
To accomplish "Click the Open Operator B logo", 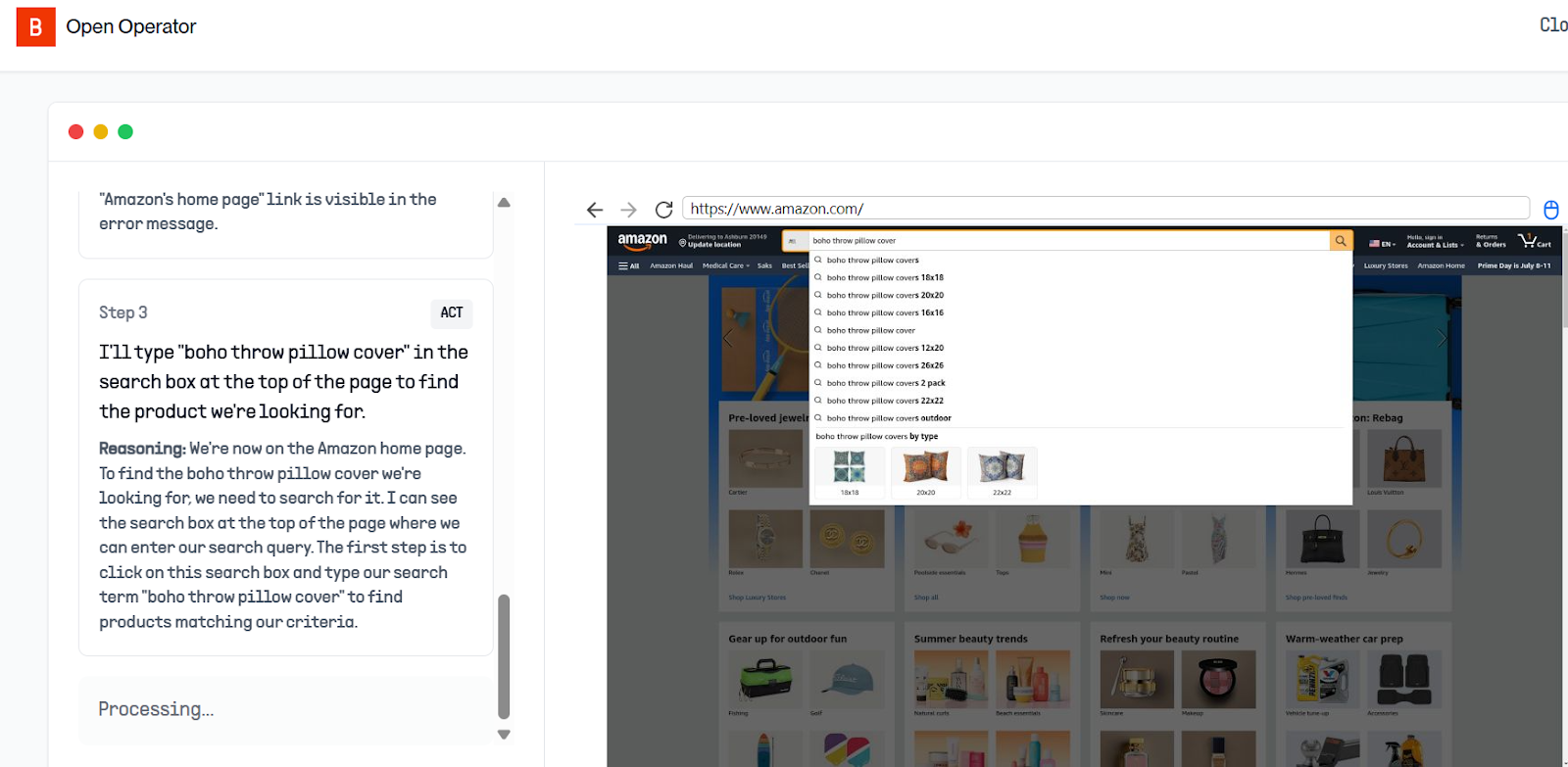I will click(x=36, y=27).
